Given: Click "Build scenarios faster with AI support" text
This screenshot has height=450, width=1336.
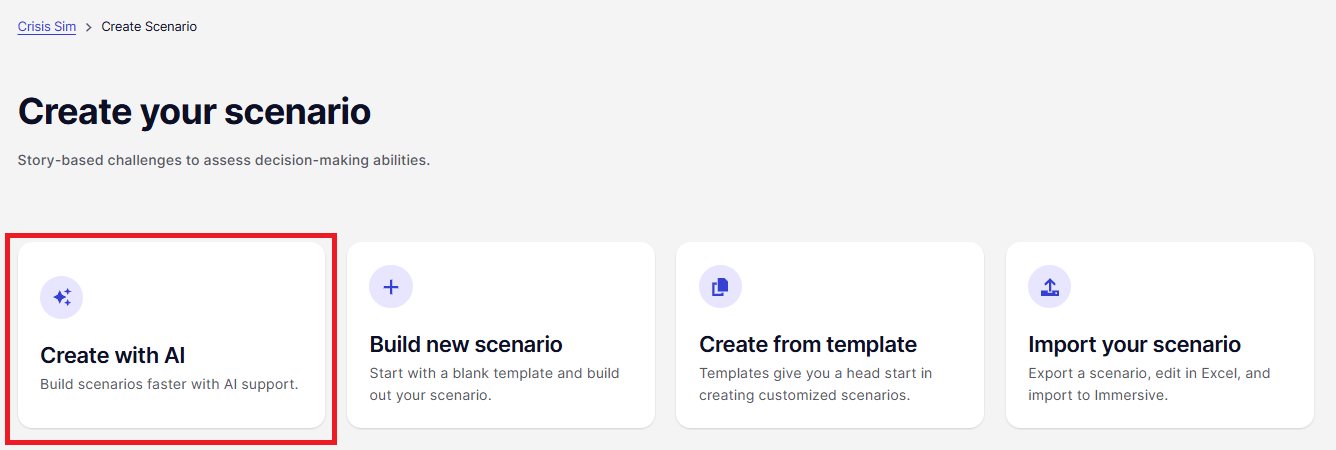Looking at the screenshot, I should [169, 384].
